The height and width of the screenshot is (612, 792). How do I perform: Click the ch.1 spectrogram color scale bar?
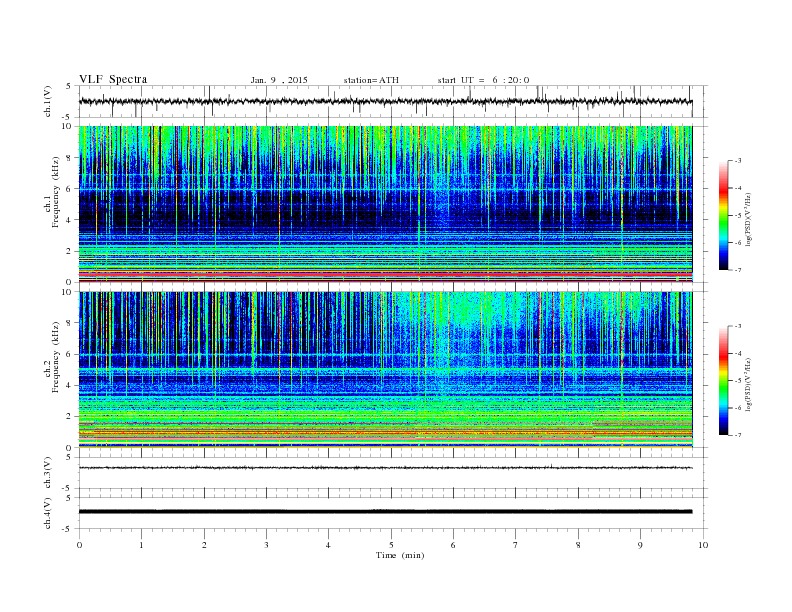coord(723,216)
